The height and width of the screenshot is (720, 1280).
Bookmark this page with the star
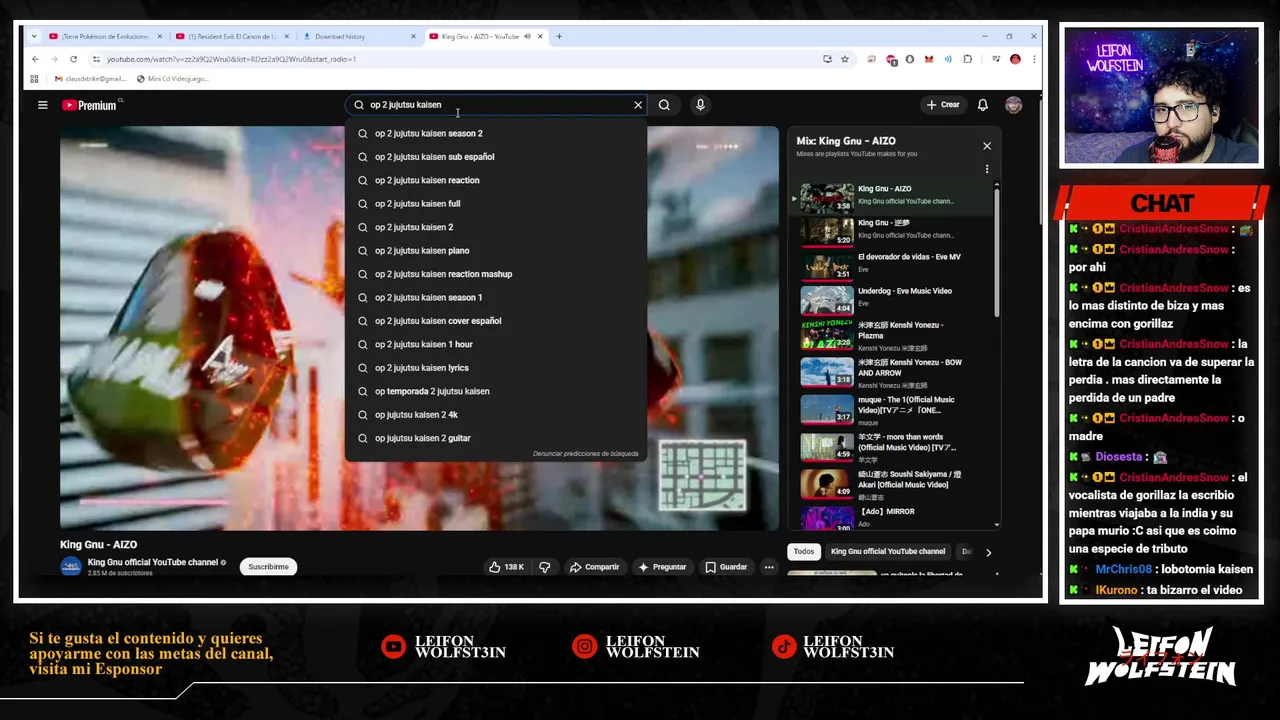[845, 59]
